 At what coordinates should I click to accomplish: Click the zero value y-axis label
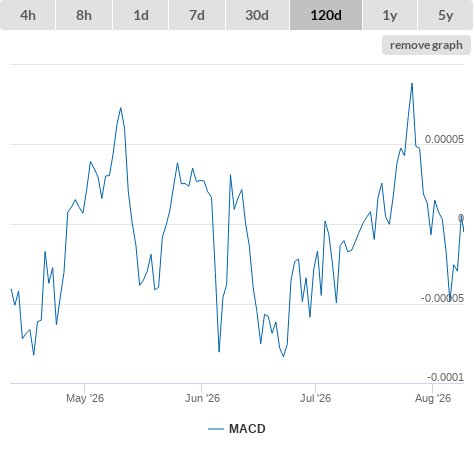tap(461, 218)
